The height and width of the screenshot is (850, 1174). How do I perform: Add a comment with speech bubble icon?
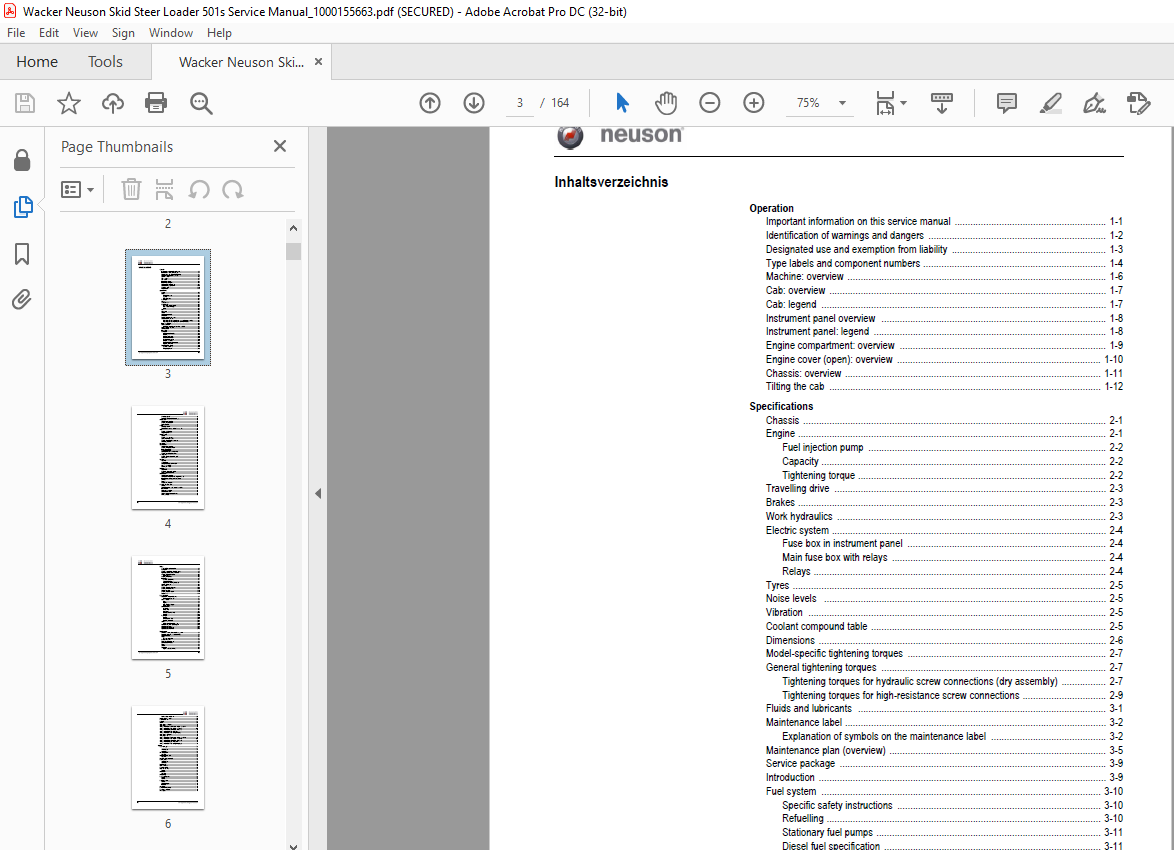point(1007,103)
